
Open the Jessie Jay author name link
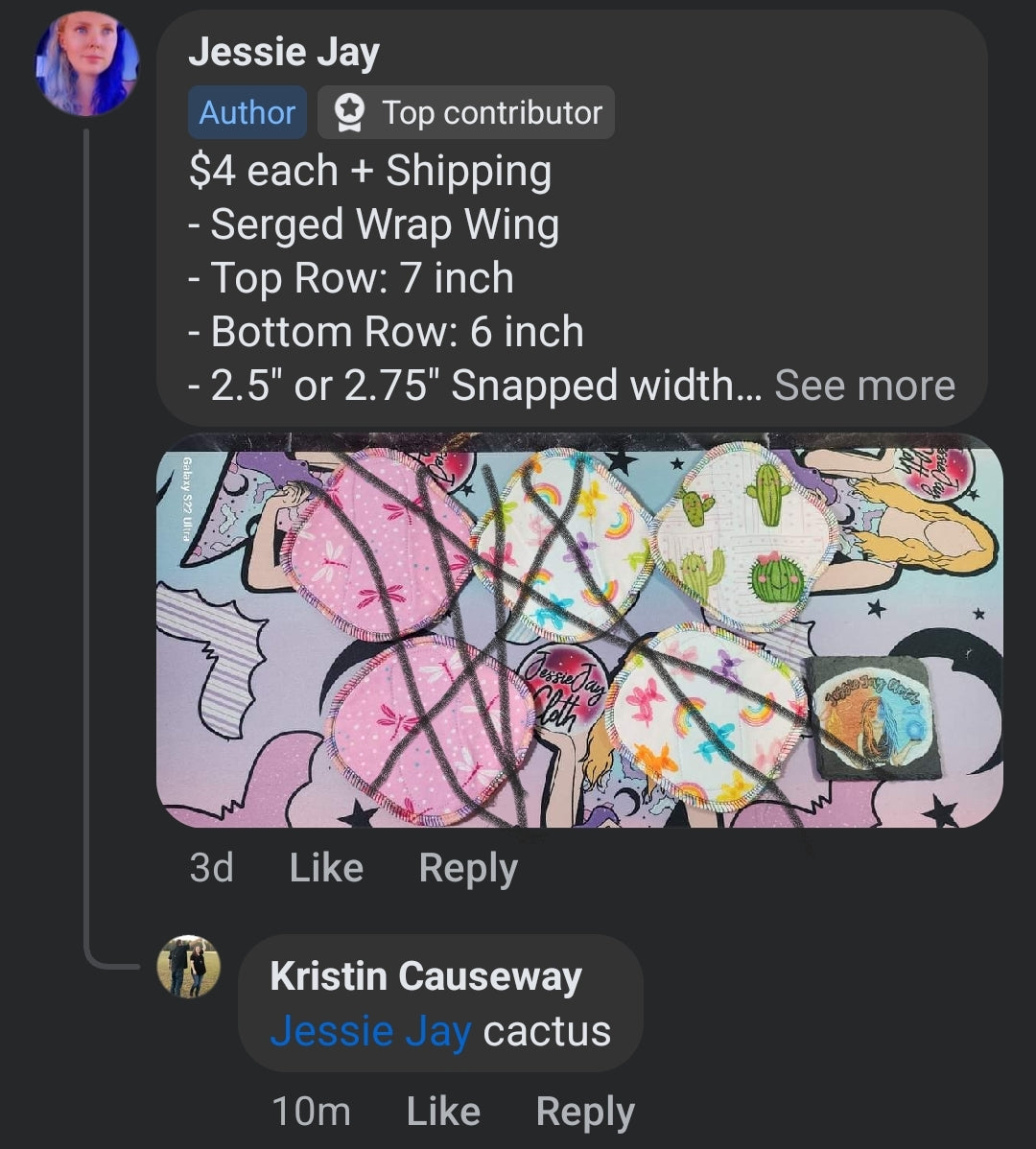click(x=284, y=52)
